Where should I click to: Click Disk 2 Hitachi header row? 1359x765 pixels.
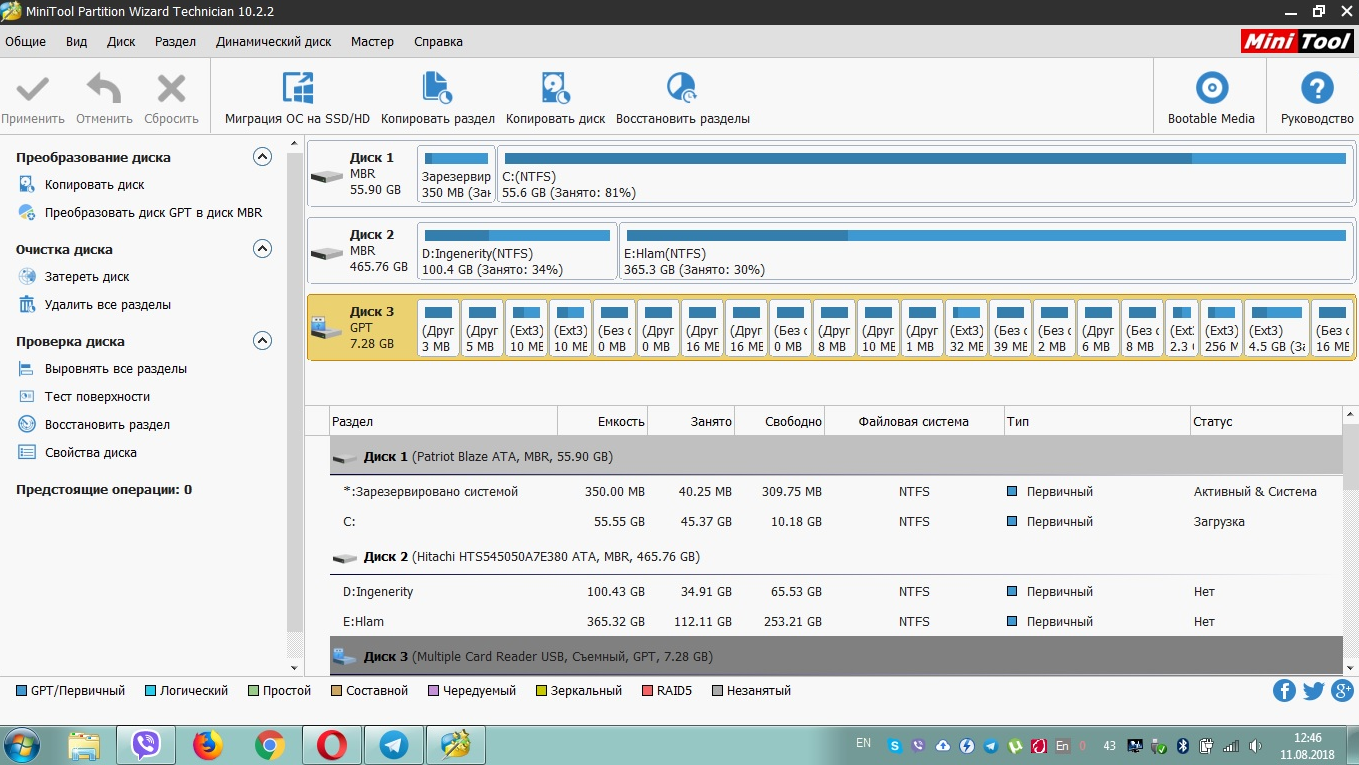pos(836,557)
